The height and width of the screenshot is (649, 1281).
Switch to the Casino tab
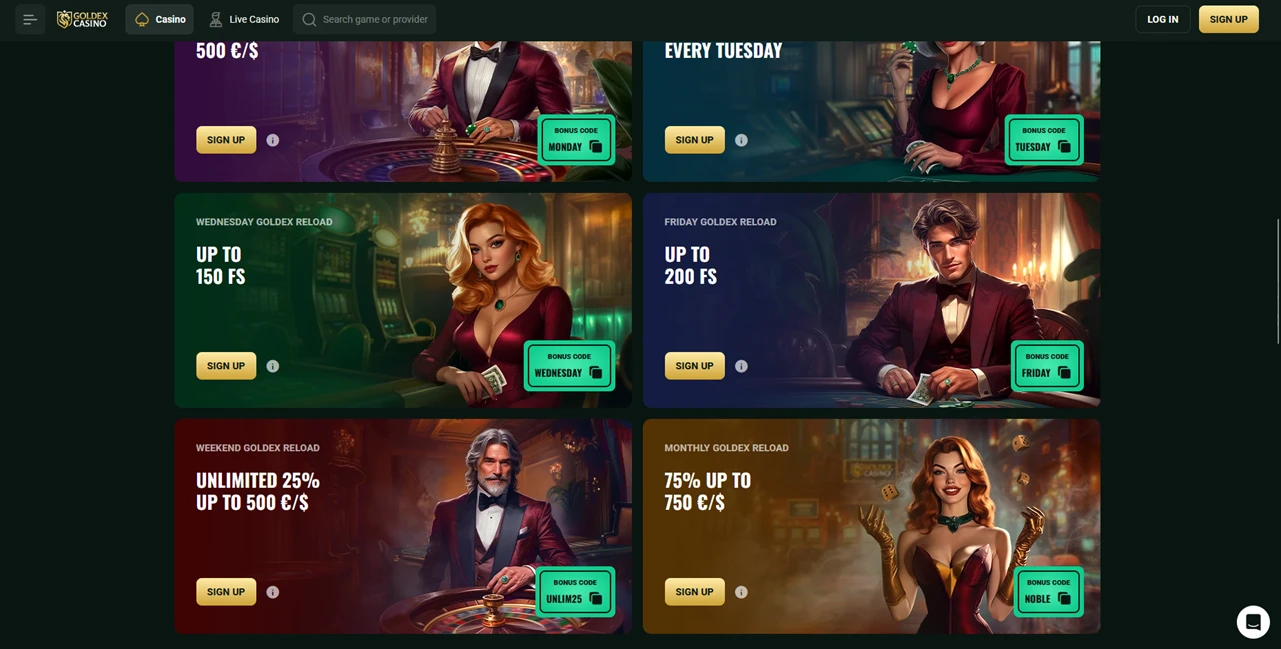point(160,19)
